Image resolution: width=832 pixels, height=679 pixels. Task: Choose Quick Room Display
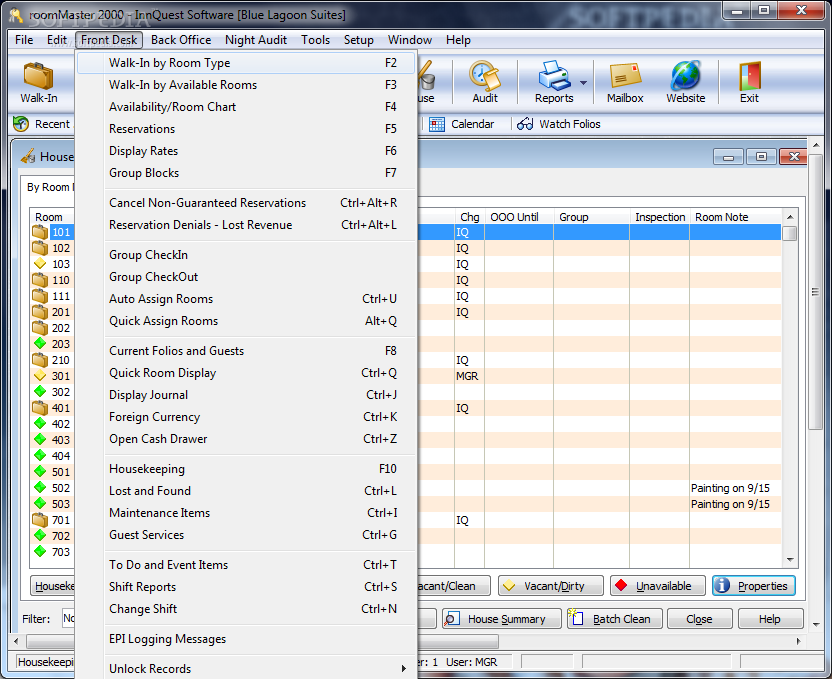tap(246, 373)
